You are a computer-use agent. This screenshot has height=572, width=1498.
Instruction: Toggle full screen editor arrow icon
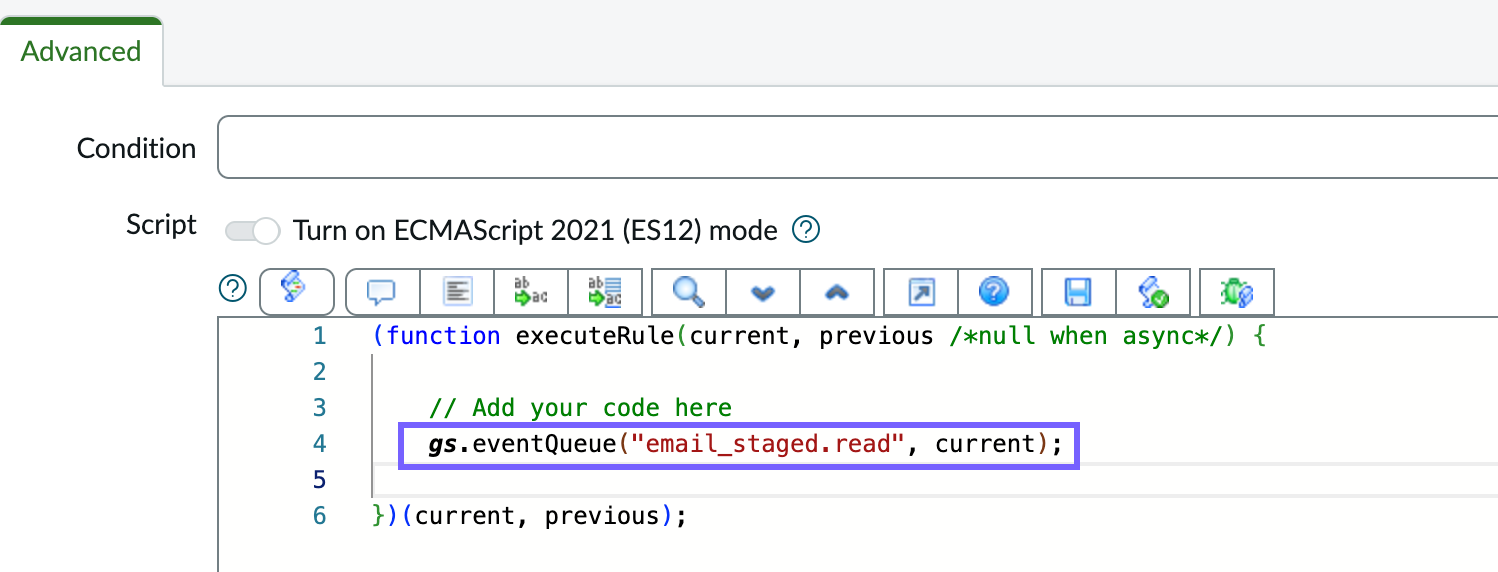tap(921, 292)
